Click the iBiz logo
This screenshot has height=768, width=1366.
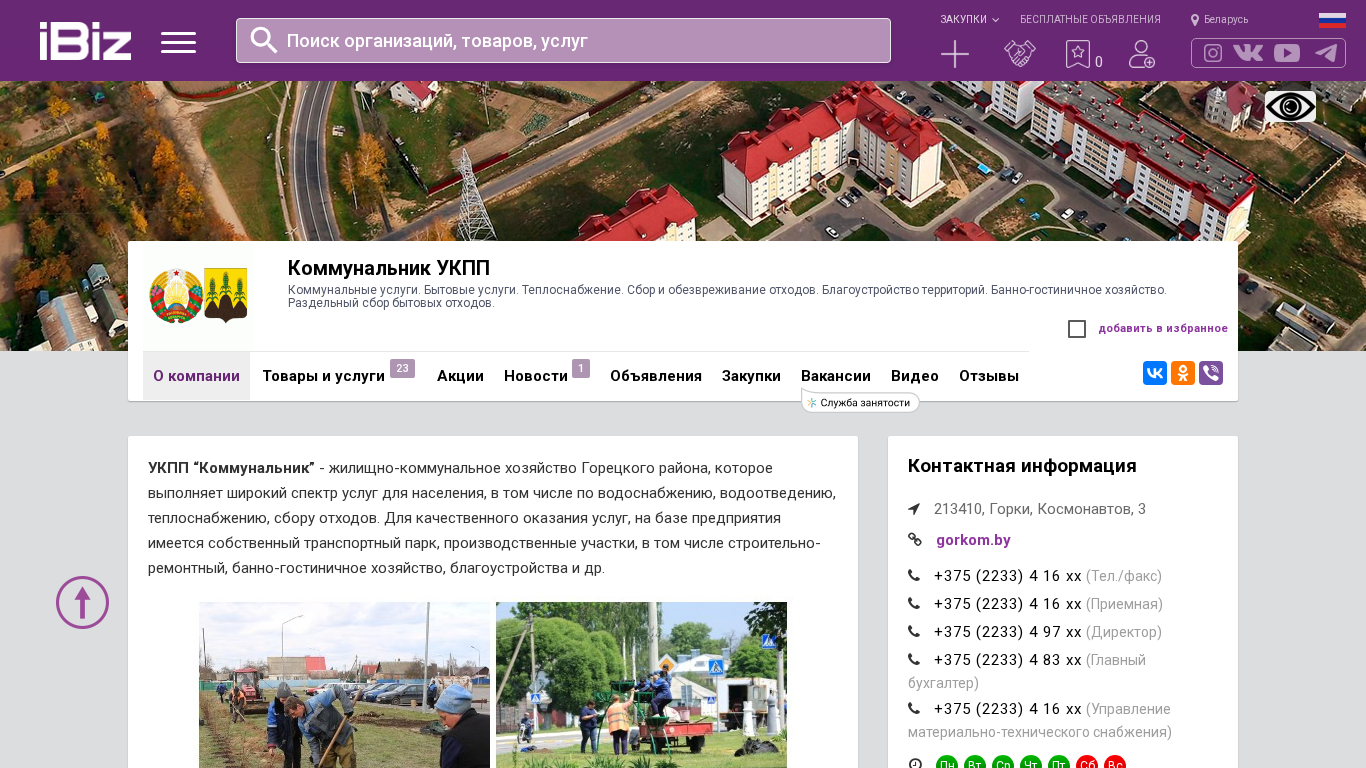pyautogui.click(x=85, y=41)
